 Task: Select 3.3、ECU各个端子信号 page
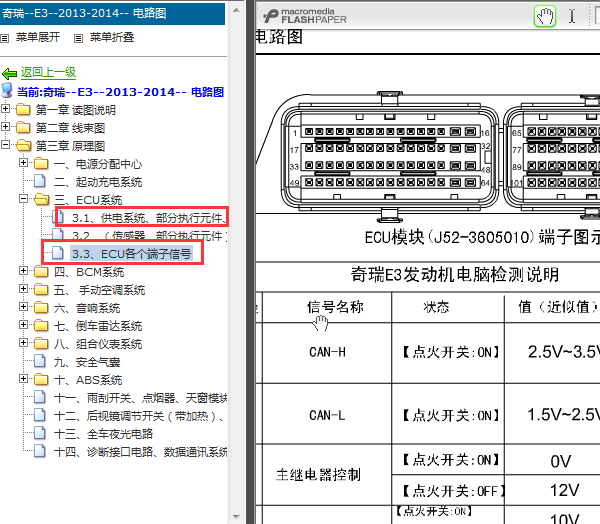tap(132, 254)
